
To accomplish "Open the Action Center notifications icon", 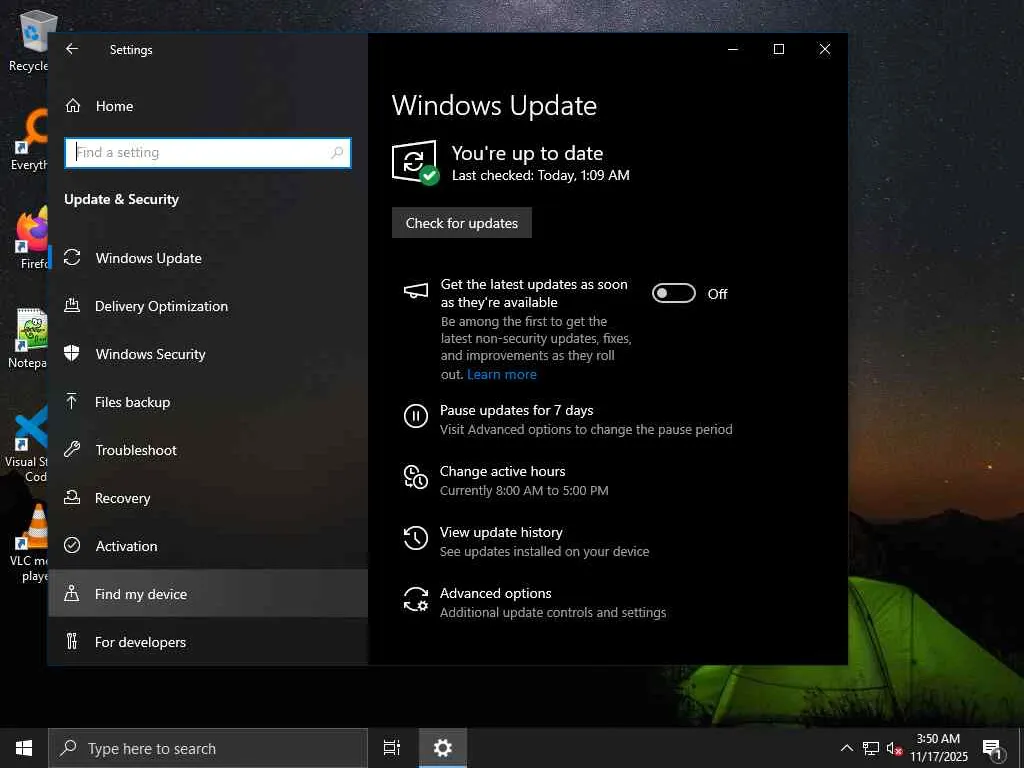I will click(x=993, y=748).
